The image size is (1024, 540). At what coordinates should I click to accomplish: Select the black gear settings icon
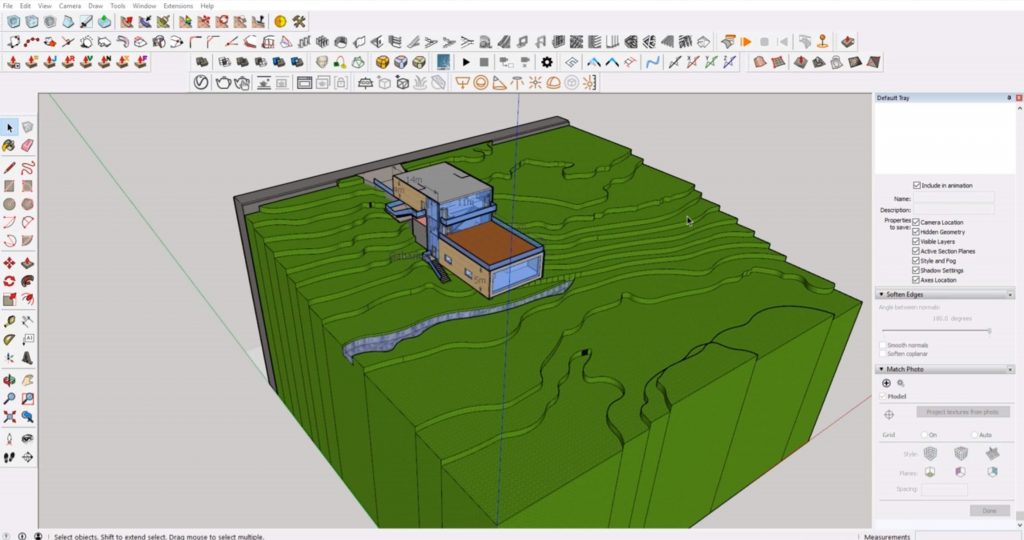point(547,62)
